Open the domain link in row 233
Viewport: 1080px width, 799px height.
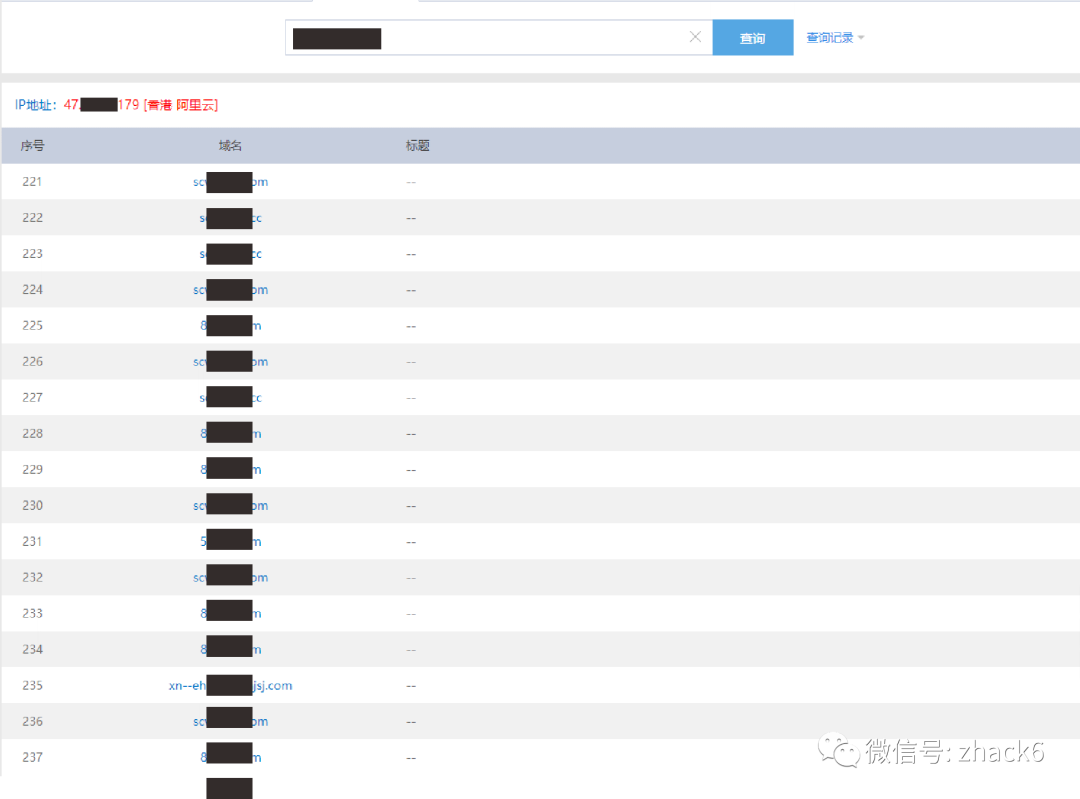click(230, 614)
